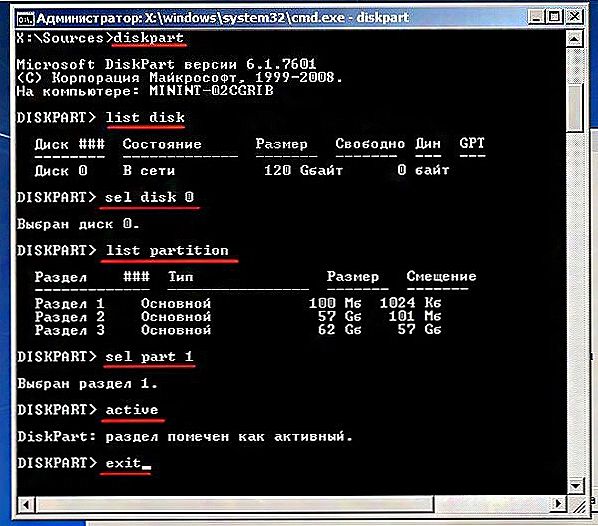Image resolution: width=598 pixels, height=526 pixels.
Task: Click the 'active' command text
Action: click(132, 410)
